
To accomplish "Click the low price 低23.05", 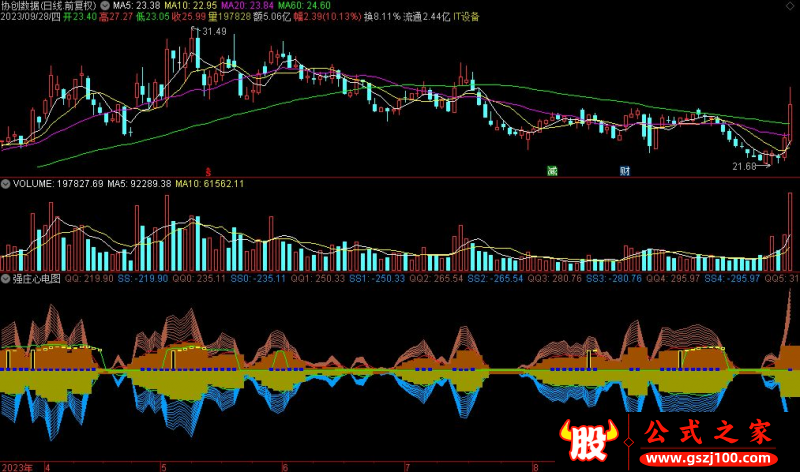I will click(152, 17).
